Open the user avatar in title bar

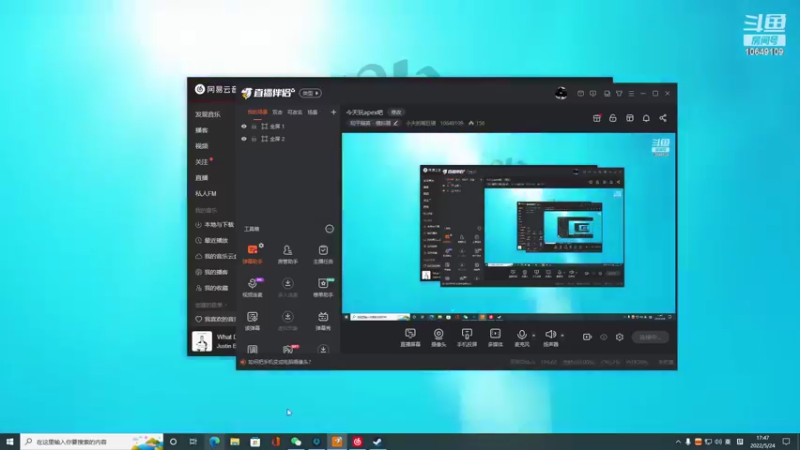[x=561, y=93]
